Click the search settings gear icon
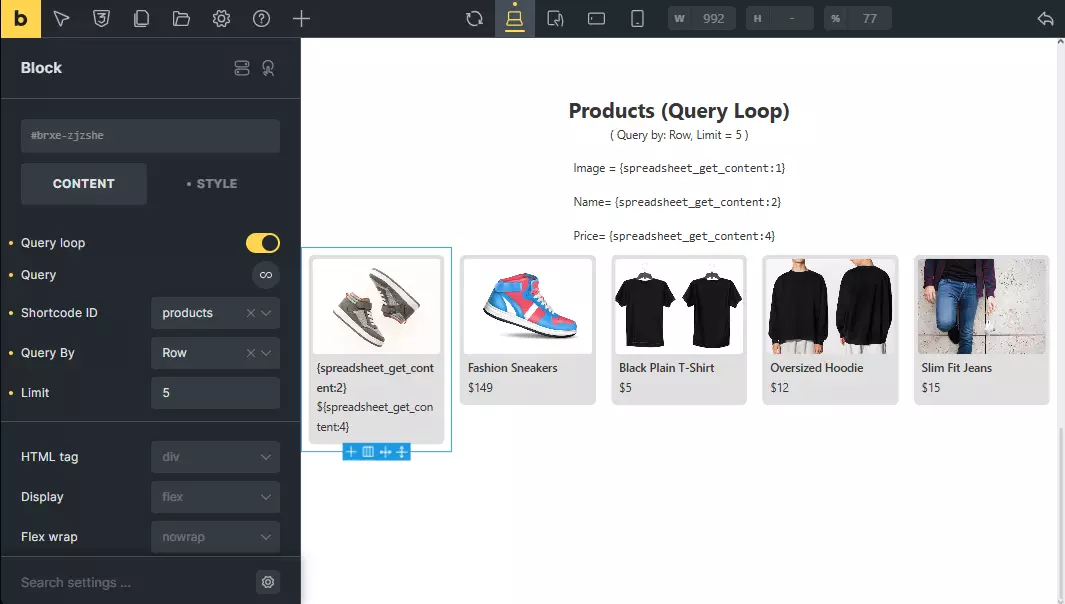Screen dimensions: 1065x604 click(268, 582)
